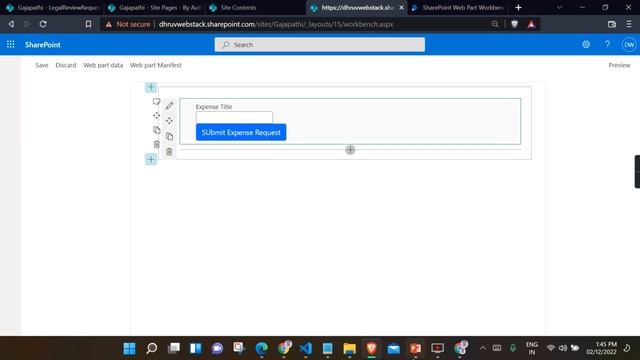Add a new section above the web part
Image resolution: width=640 pixels, height=360 pixels.
pyautogui.click(x=151, y=87)
